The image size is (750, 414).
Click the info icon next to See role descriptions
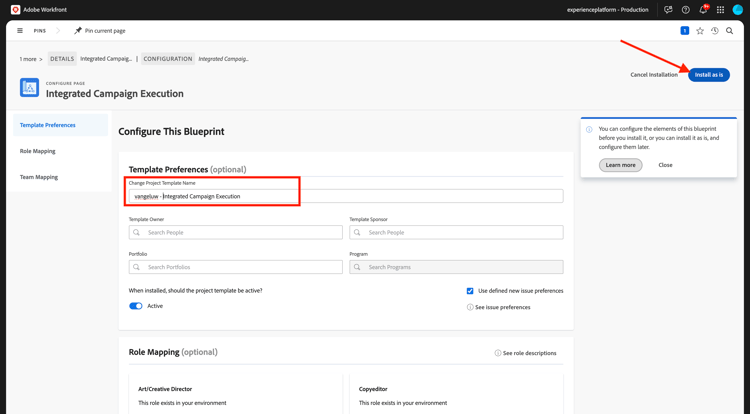click(497, 353)
